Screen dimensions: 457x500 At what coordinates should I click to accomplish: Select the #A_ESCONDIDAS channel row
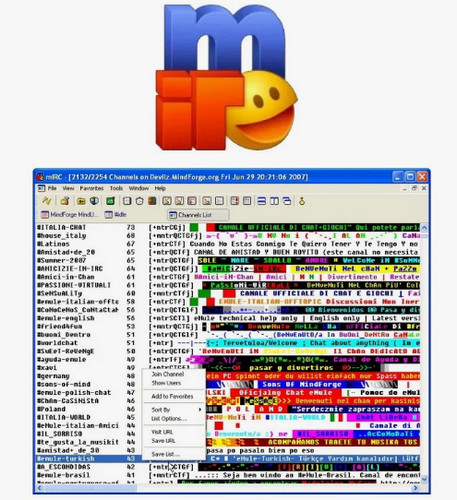point(228,467)
